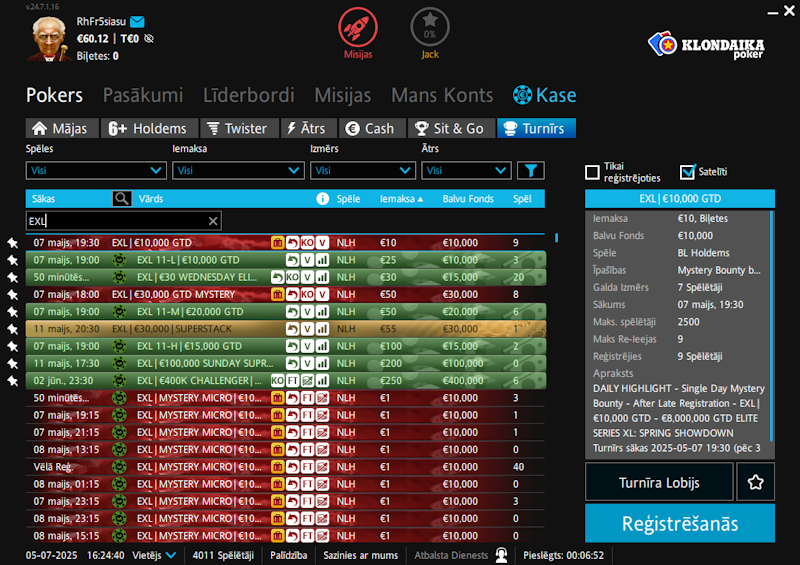Click KO icon in EXL €10,000 GTD row
Viewport: 800px width, 565px height.
pos(307,242)
